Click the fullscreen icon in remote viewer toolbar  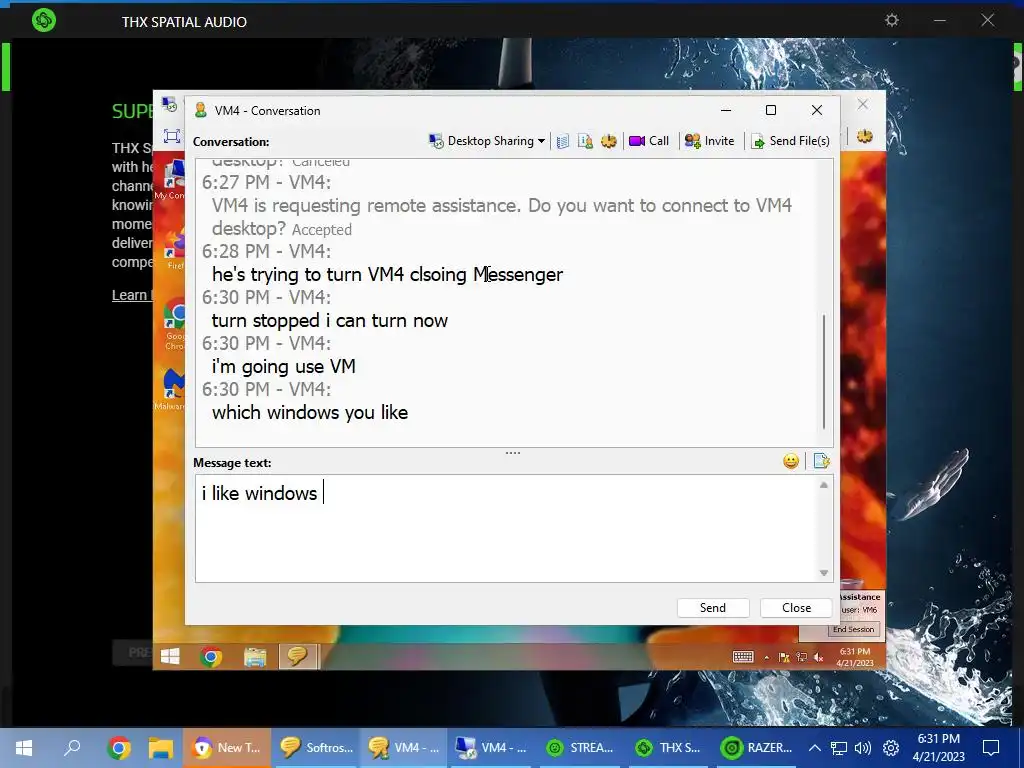pyautogui.click(x=172, y=136)
